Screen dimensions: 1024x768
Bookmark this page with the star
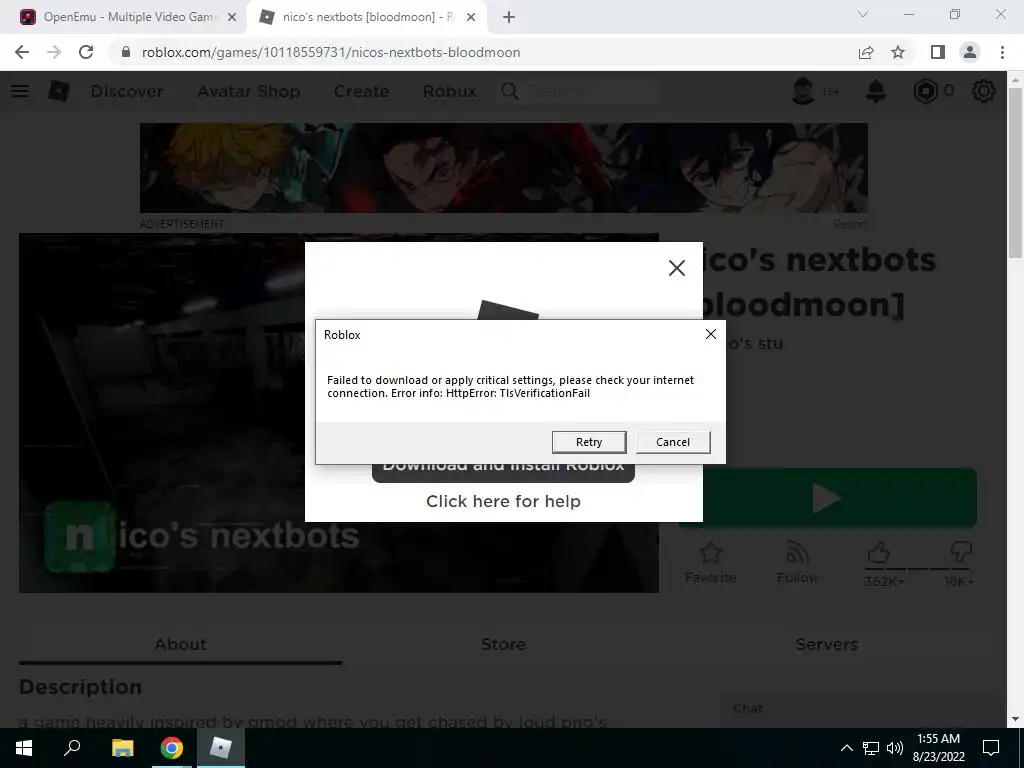(x=898, y=52)
